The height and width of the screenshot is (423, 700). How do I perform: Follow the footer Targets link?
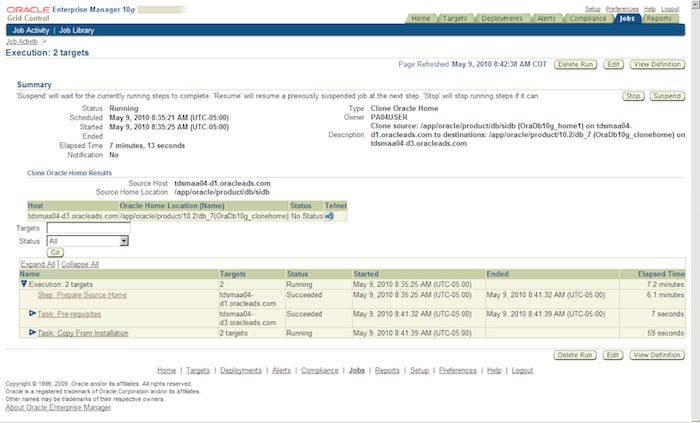click(198, 370)
